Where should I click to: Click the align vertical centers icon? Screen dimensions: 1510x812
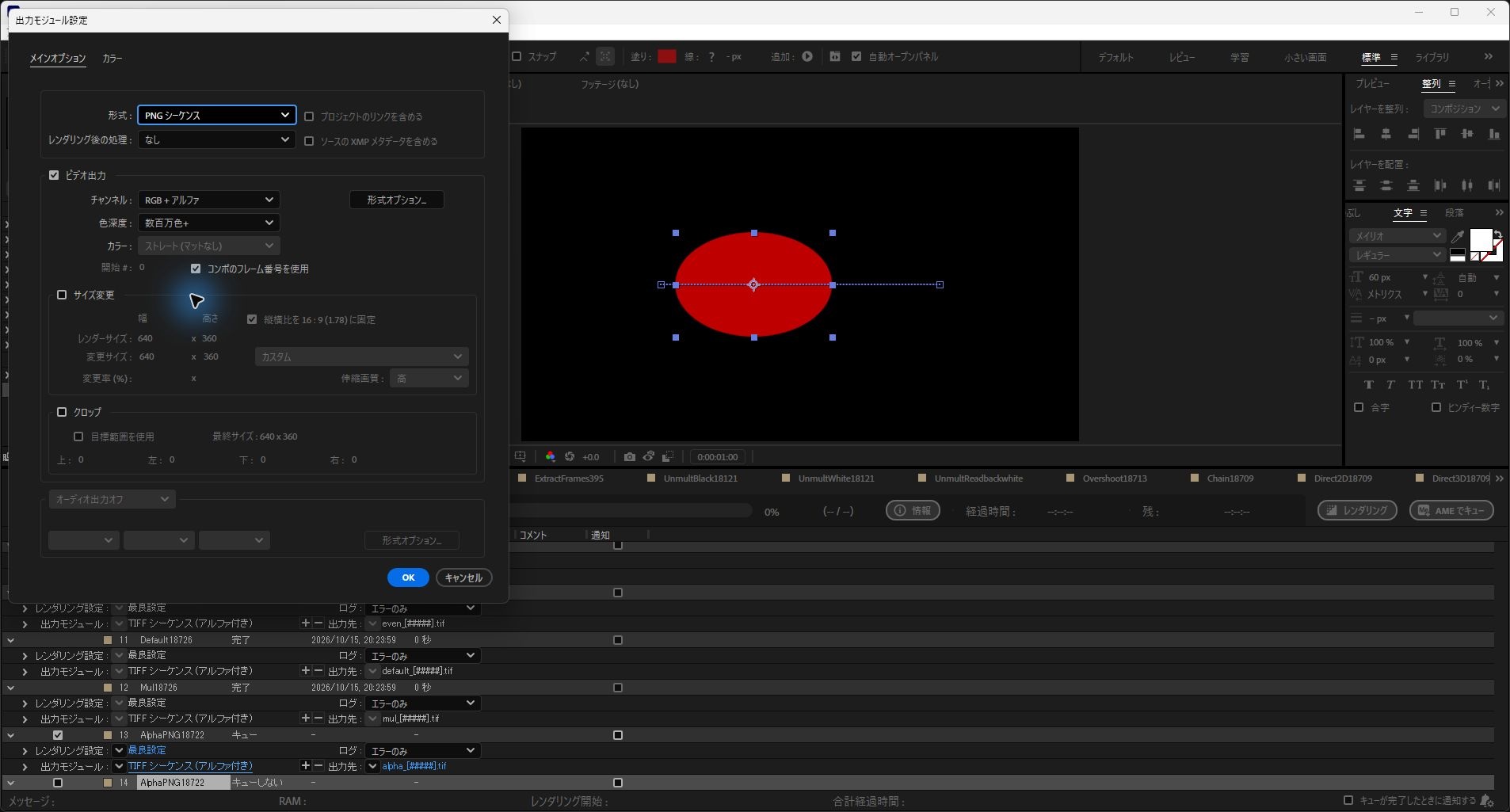(1467, 134)
